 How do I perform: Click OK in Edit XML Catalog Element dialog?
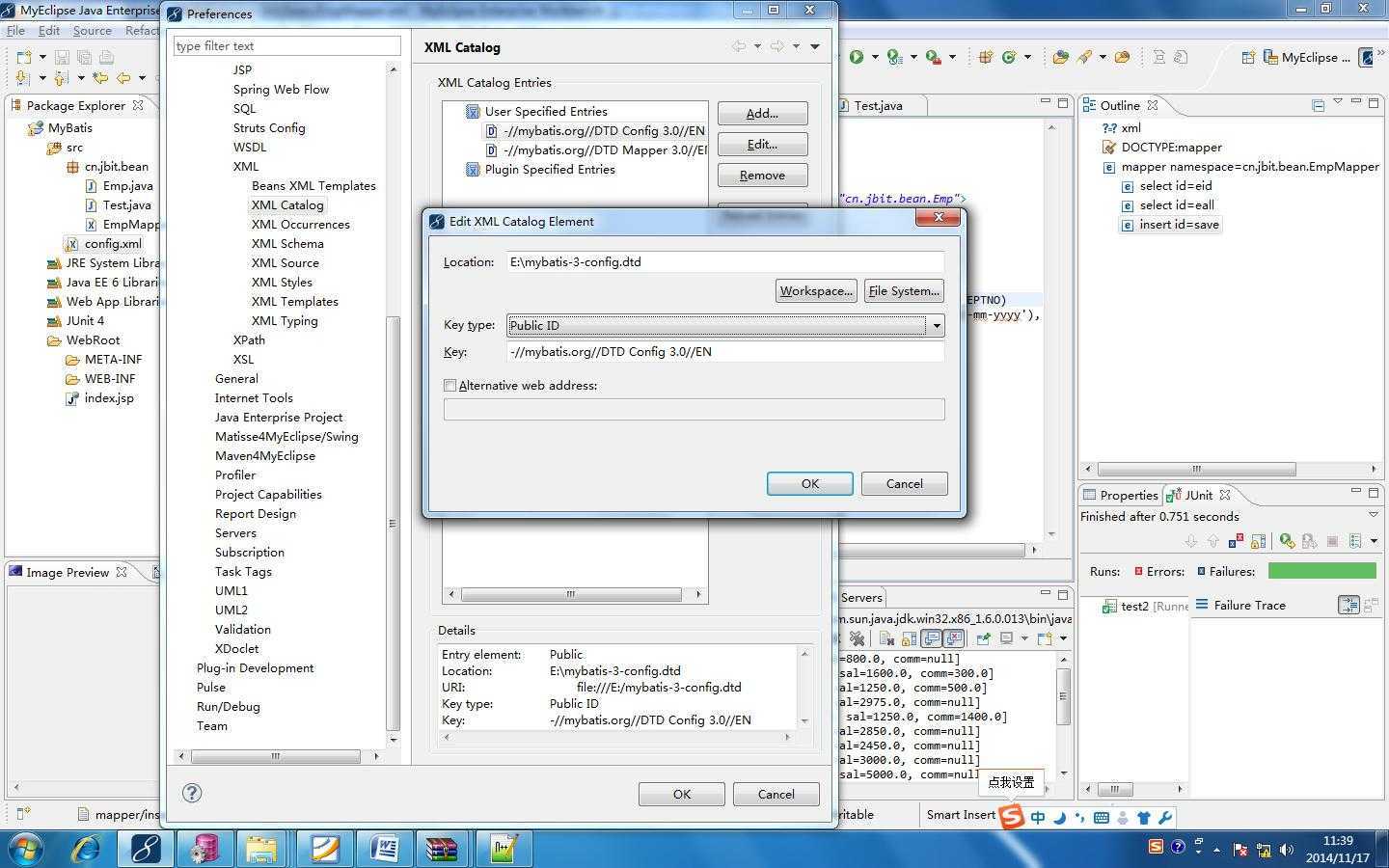(x=810, y=483)
